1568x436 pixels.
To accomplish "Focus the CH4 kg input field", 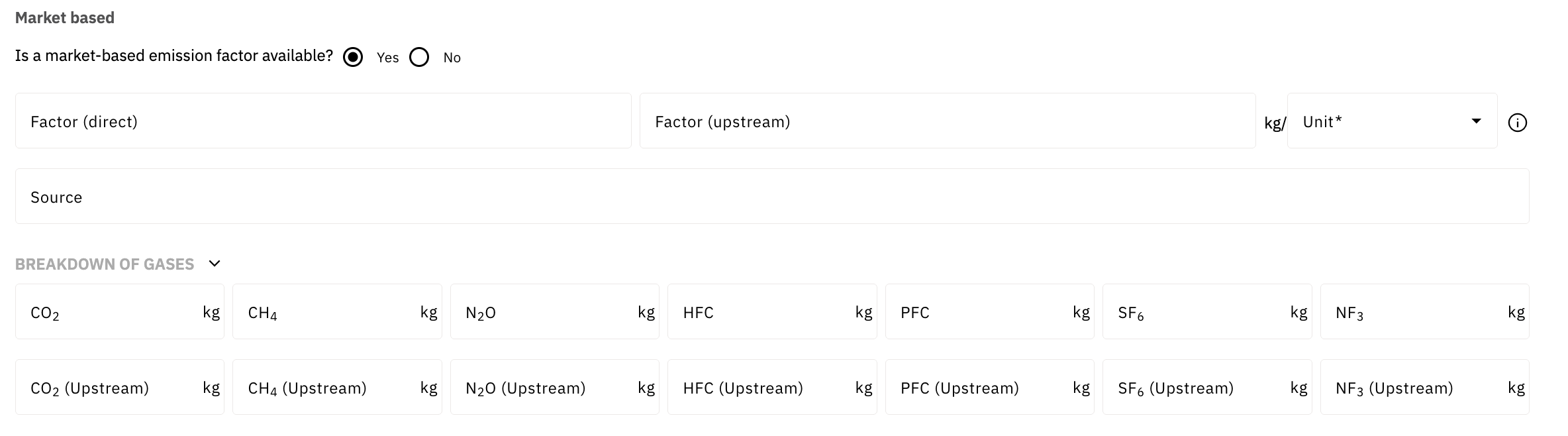I will coord(331,312).
